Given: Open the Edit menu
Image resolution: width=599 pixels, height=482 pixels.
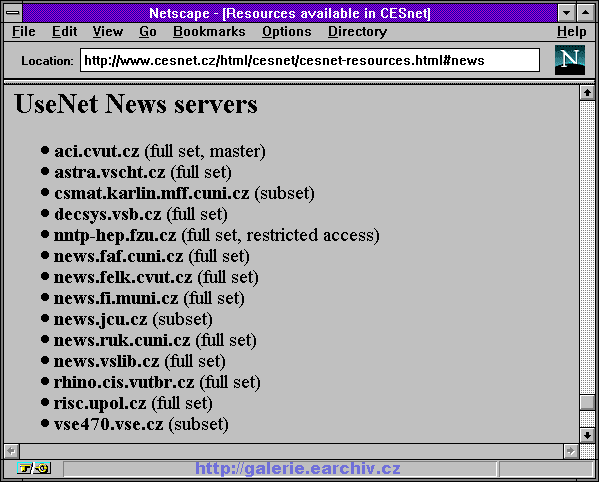Looking at the screenshot, I should tap(65, 31).
